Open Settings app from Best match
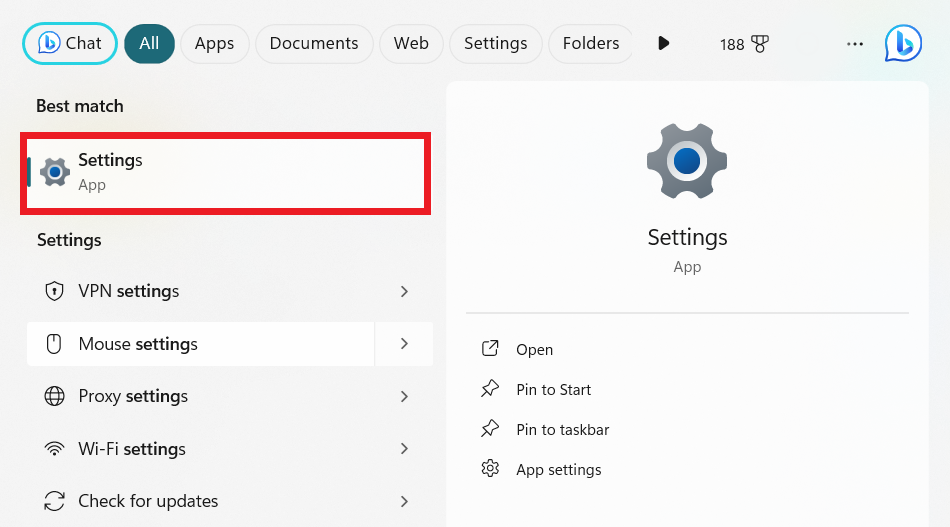This screenshot has height=527, width=950. click(225, 172)
